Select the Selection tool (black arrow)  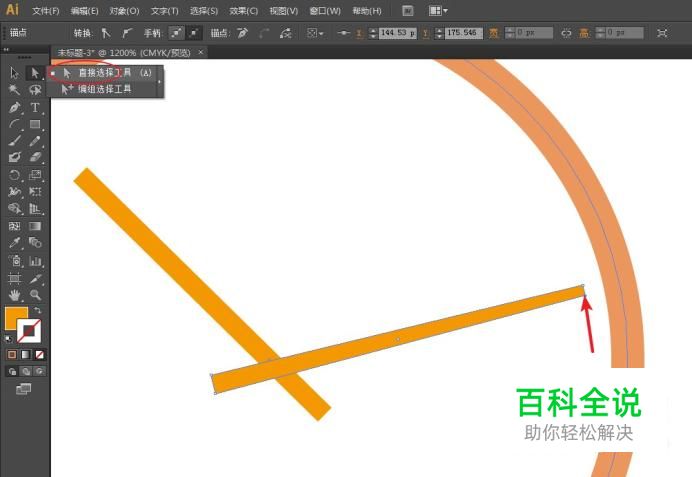[x=14, y=73]
